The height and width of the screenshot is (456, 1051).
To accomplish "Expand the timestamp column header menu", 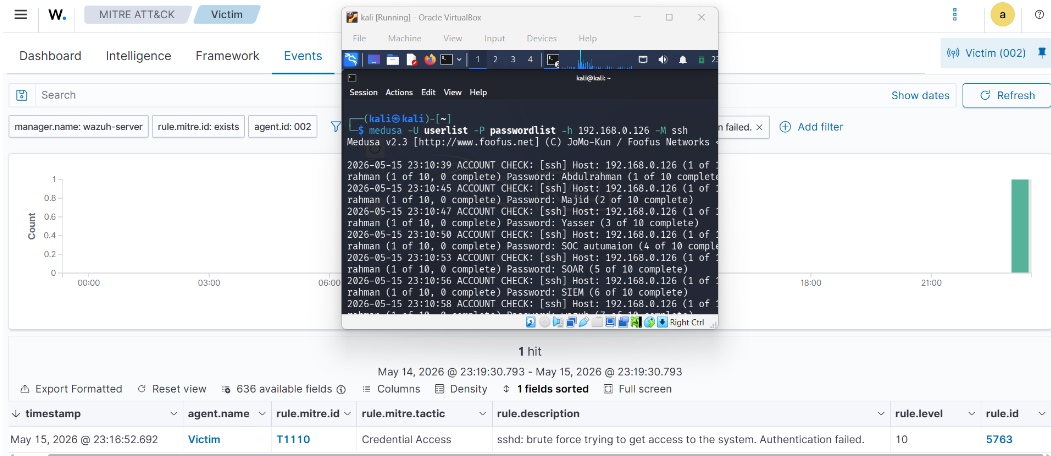I will point(174,414).
